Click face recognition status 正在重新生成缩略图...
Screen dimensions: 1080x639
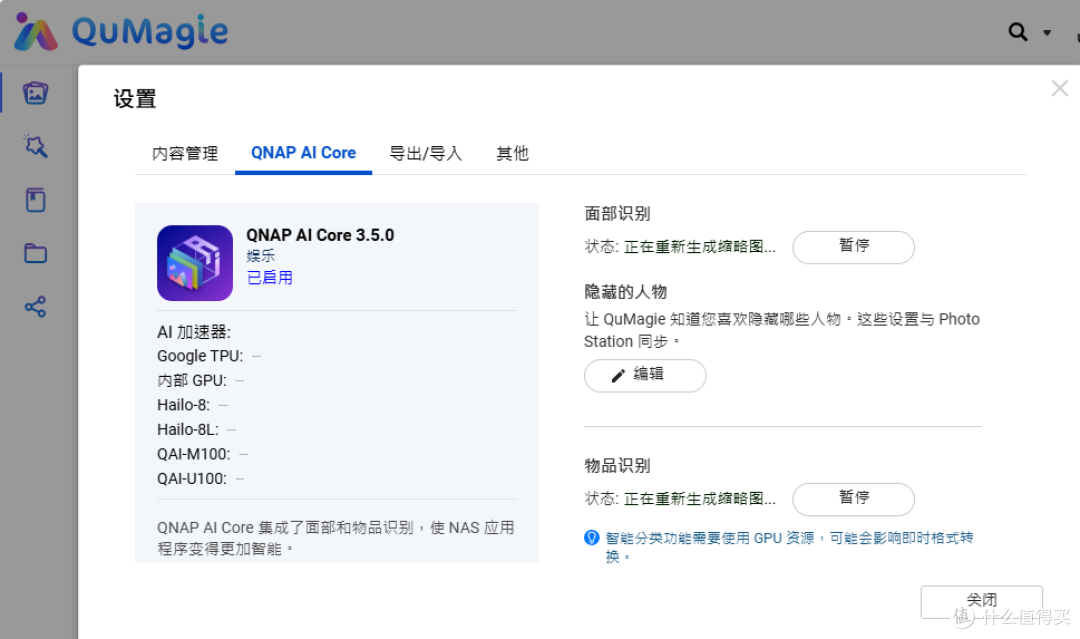(x=700, y=247)
